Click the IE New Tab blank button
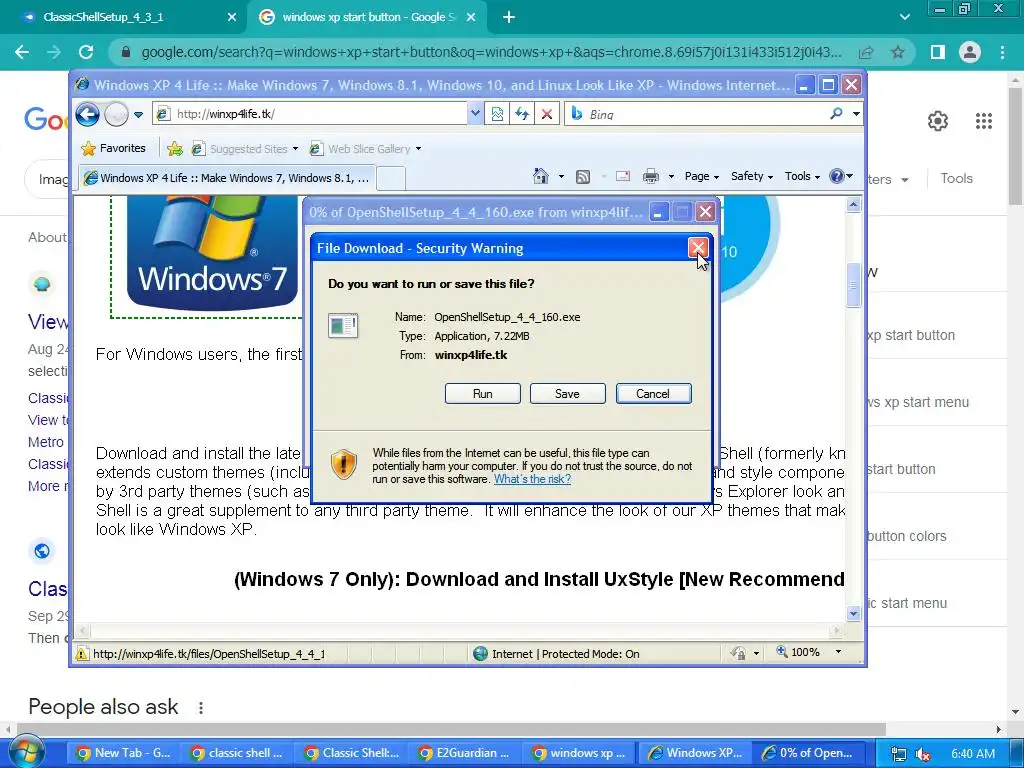The height and width of the screenshot is (768, 1024). 391,178
